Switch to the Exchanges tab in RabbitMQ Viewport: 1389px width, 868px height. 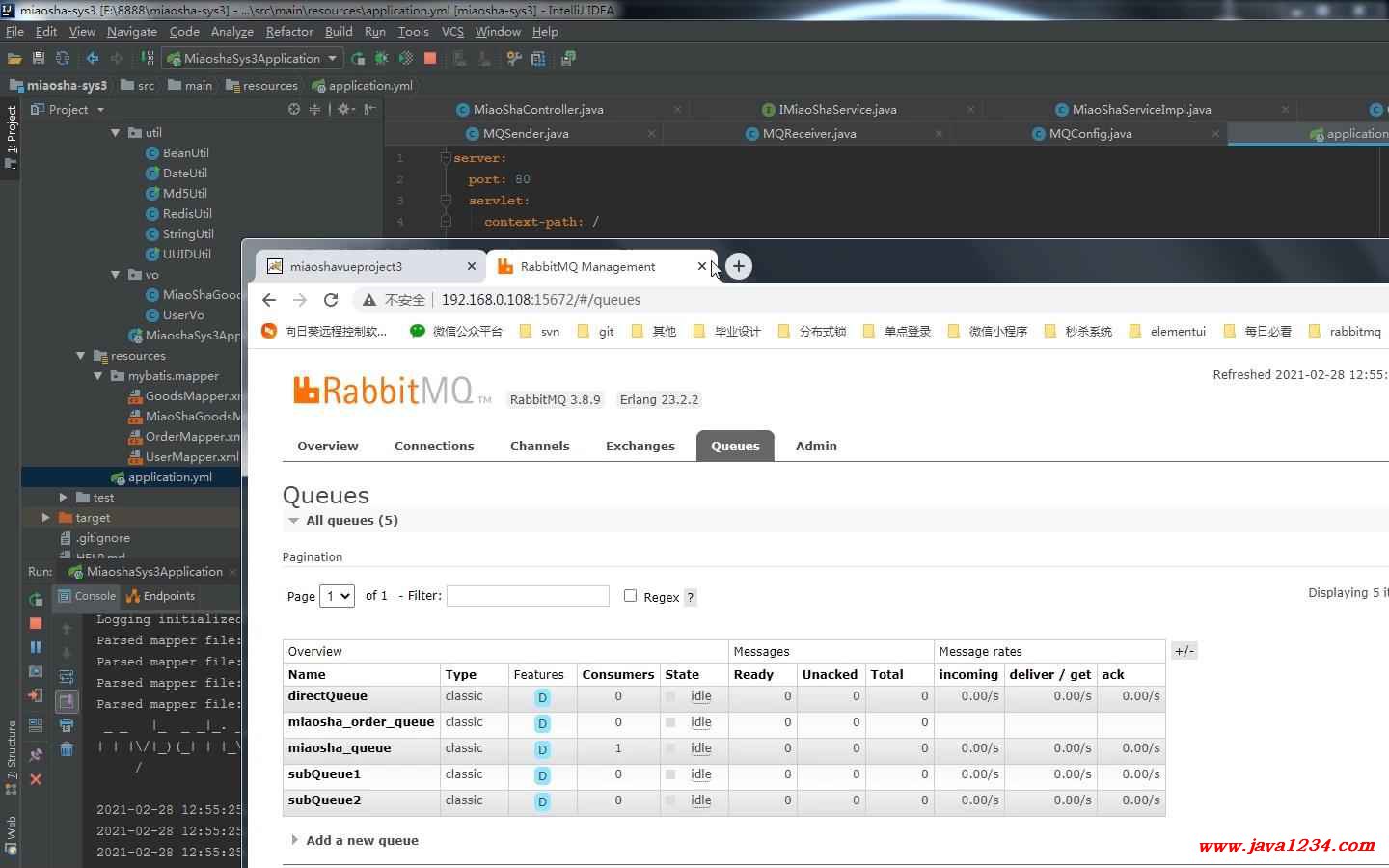tap(640, 446)
